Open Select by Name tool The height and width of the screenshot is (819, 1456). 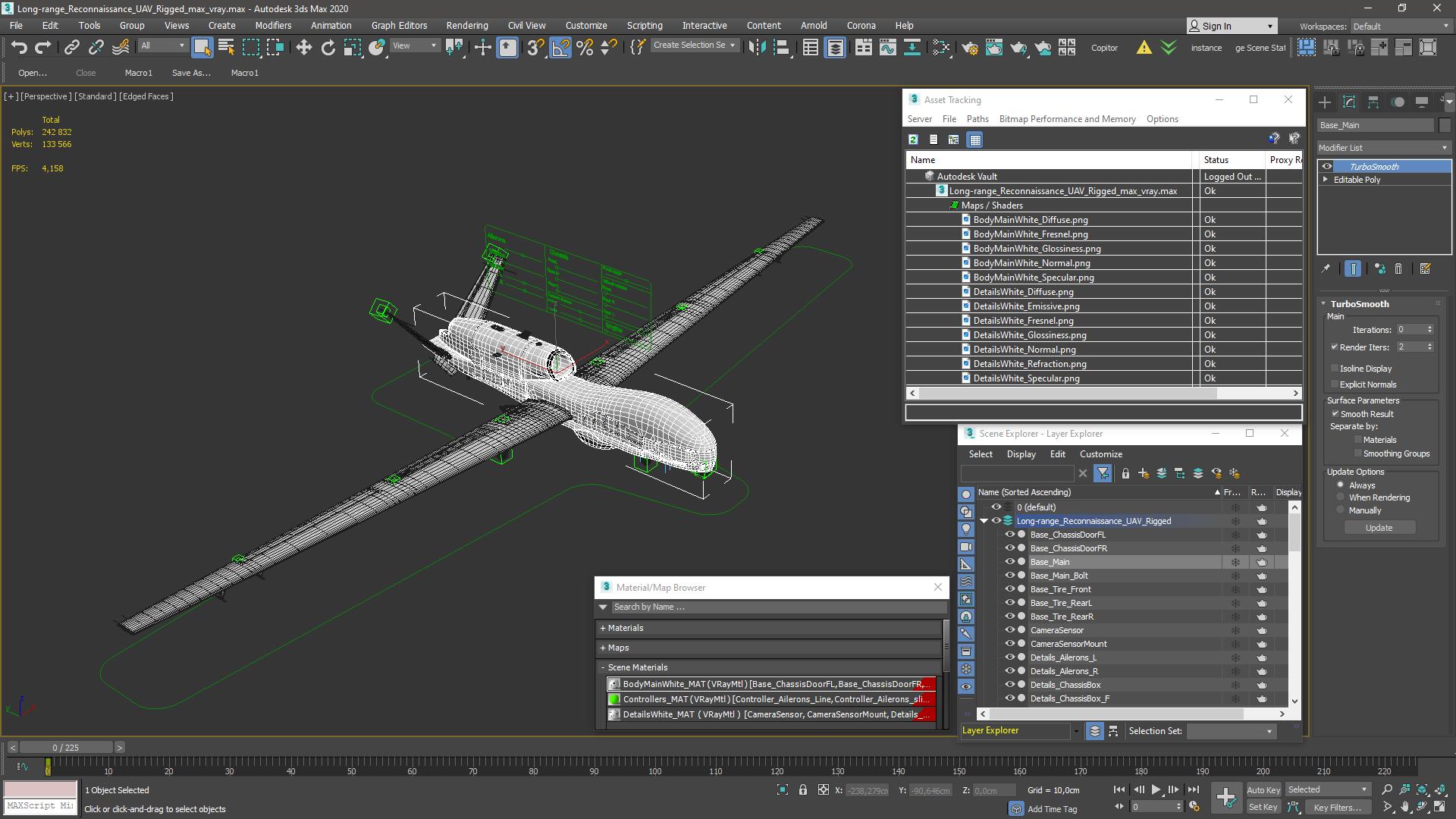[226, 48]
